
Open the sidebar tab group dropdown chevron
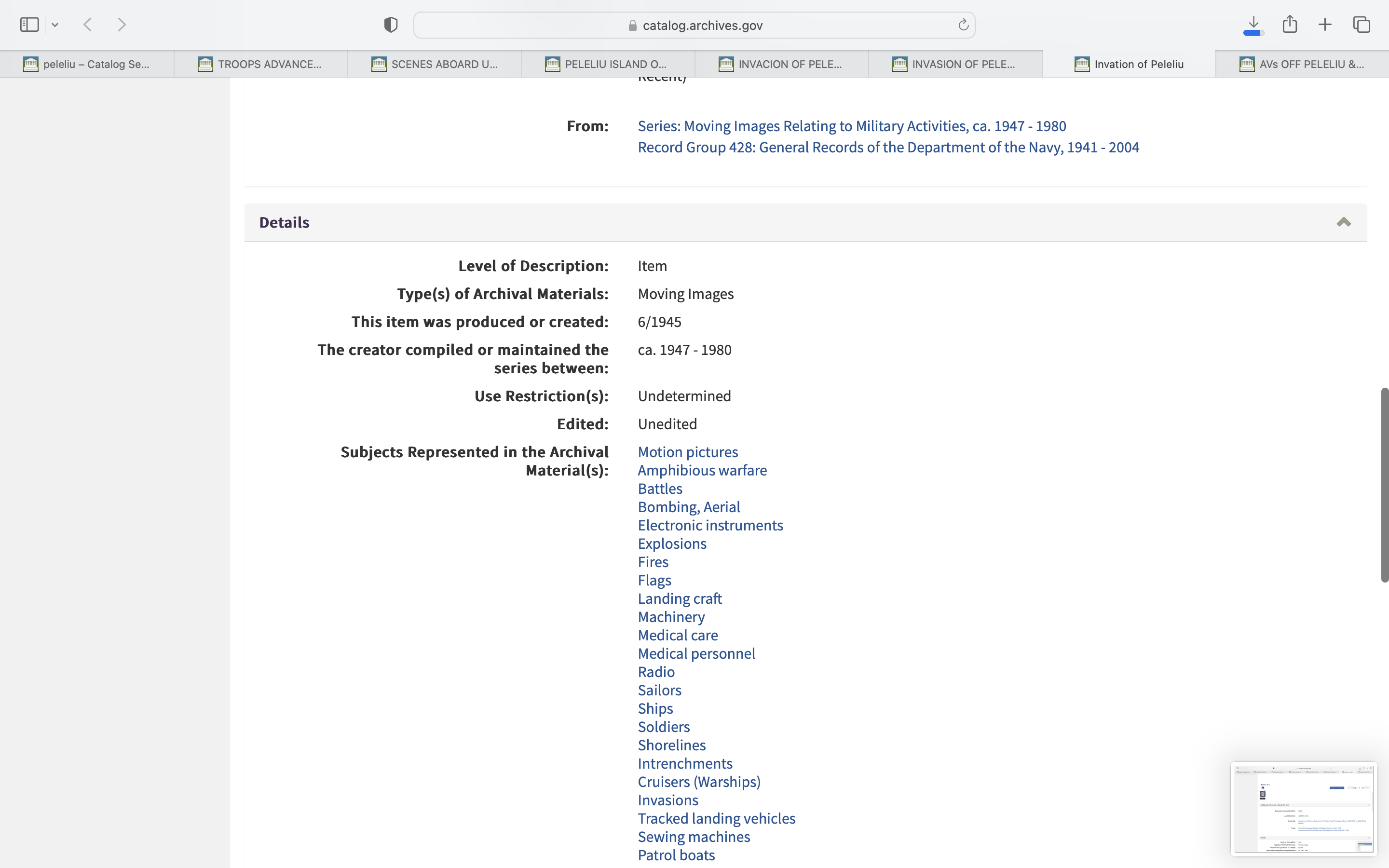pyautogui.click(x=55, y=25)
